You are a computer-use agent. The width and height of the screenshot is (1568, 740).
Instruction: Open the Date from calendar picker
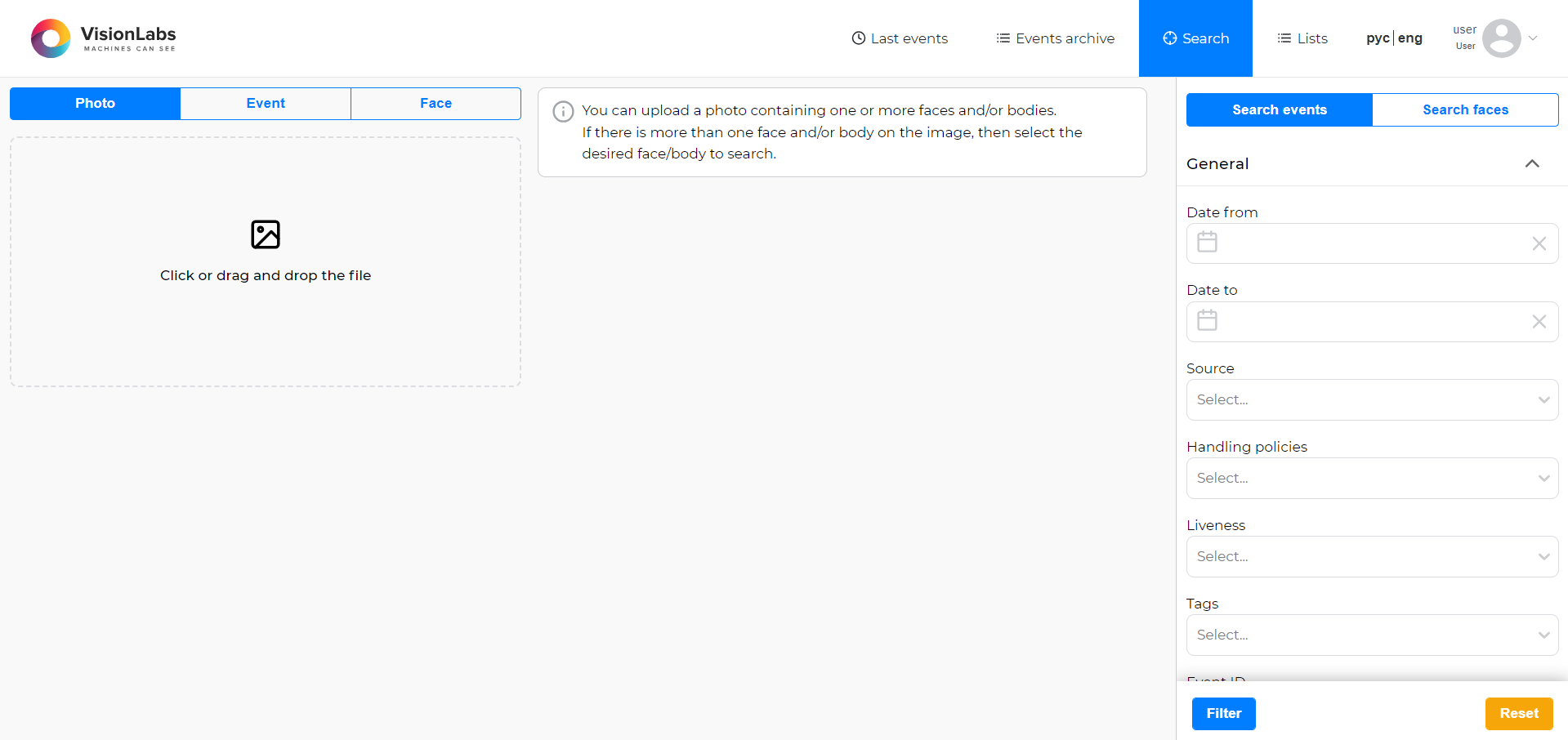1207,242
